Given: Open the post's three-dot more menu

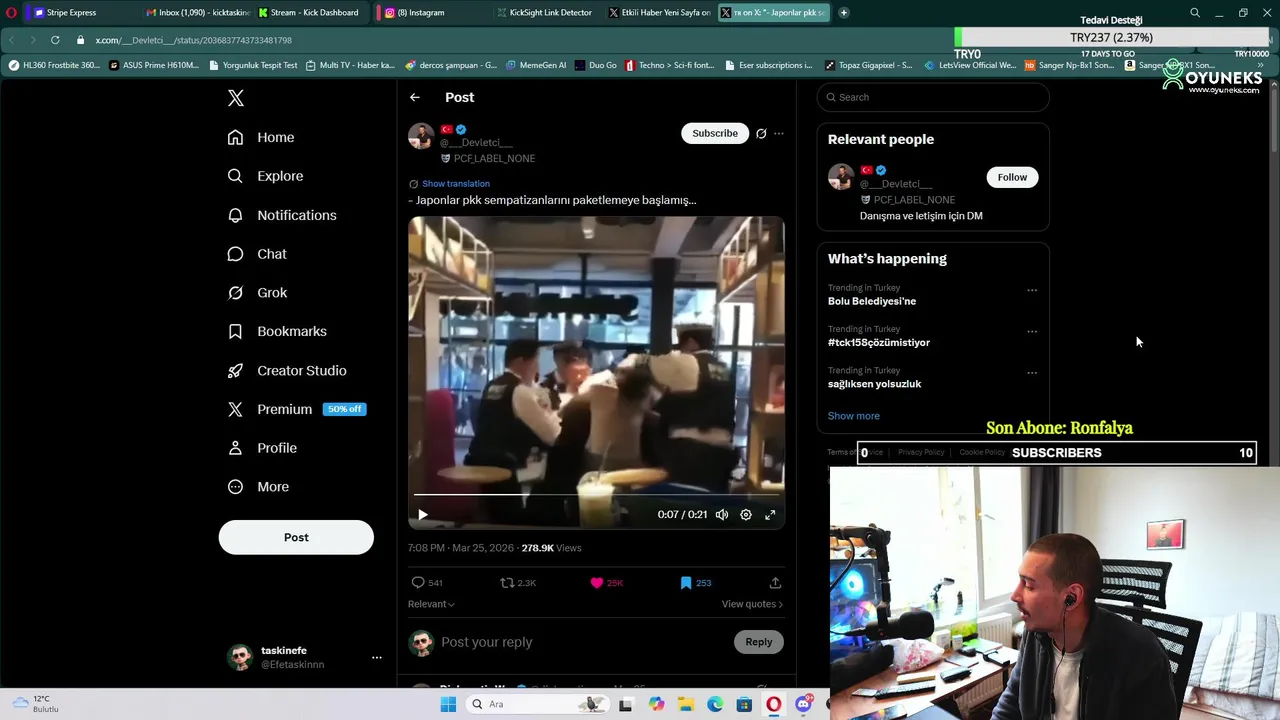Looking at the screenshot, I should (779, 133).
